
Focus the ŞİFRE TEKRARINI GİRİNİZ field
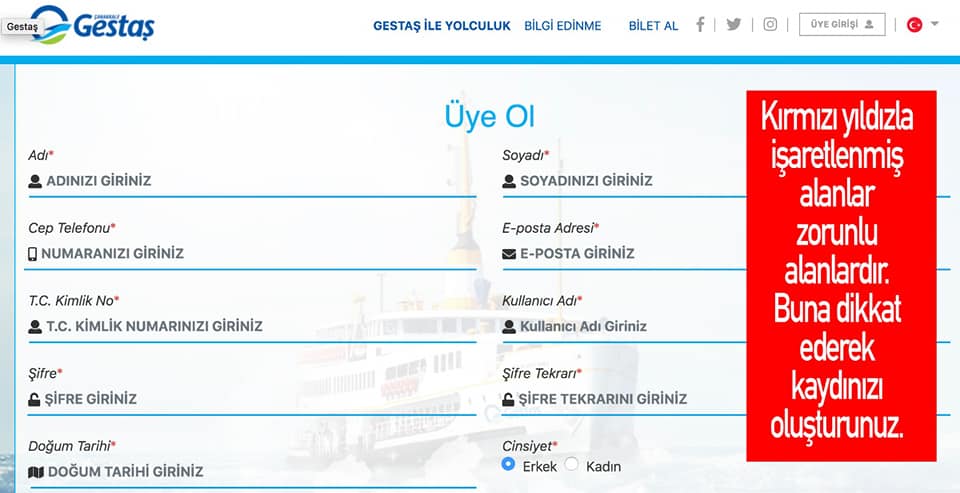coord(624,399)
